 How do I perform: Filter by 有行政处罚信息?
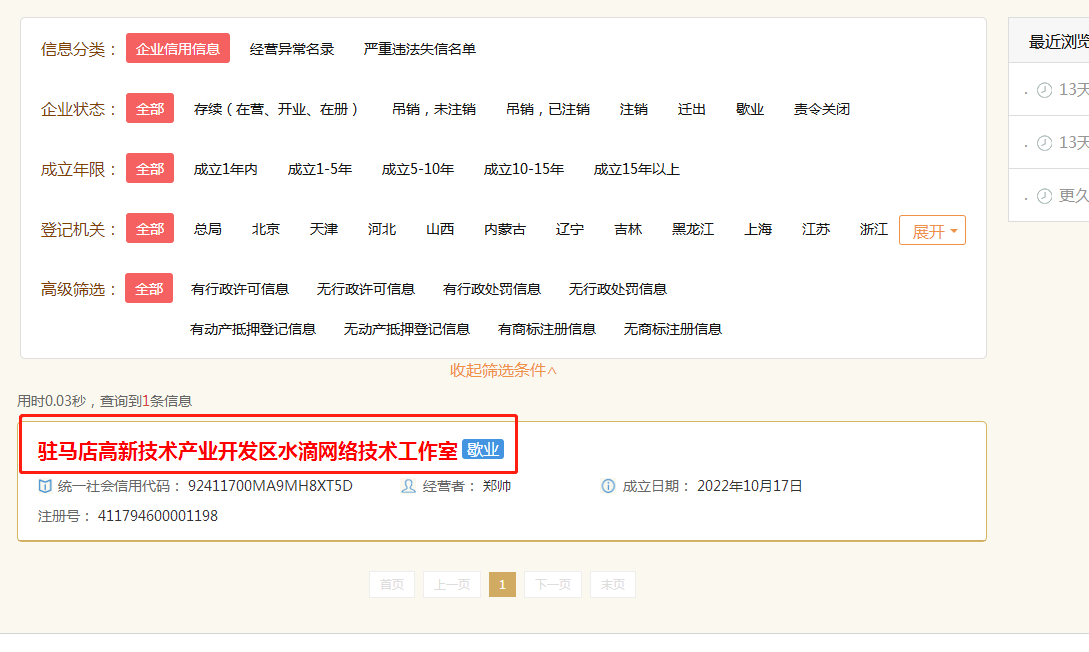(x=492, y=289)
